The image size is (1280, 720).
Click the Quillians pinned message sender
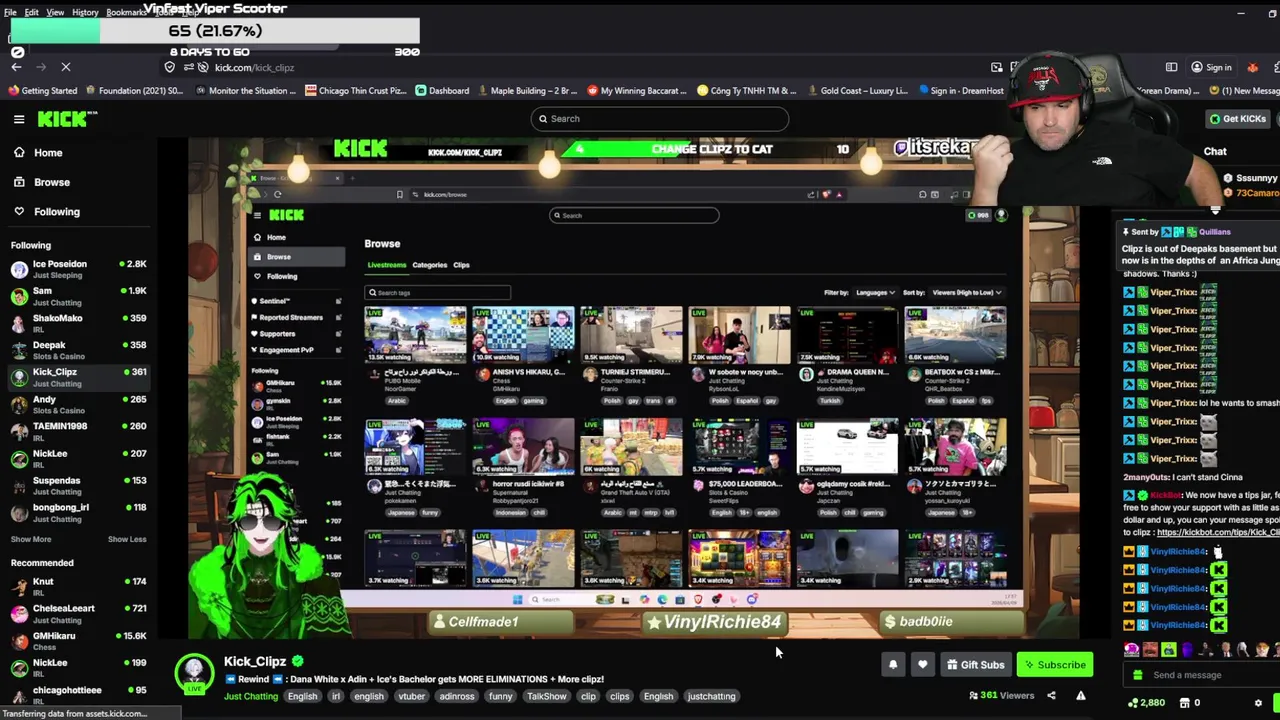1215,232
